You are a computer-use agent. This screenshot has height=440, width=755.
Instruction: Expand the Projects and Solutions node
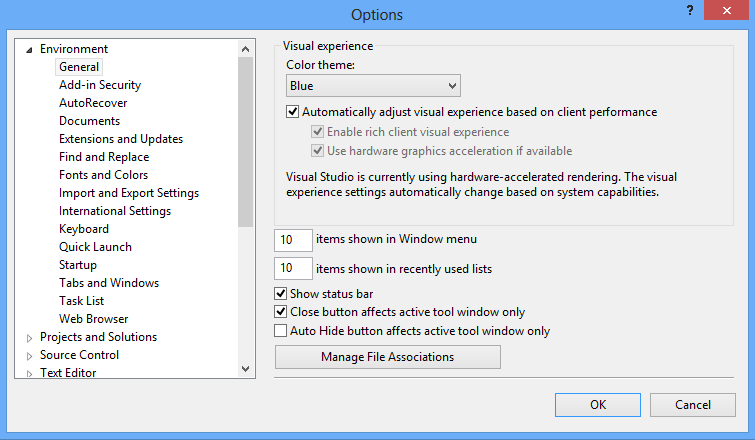point(29,338)
